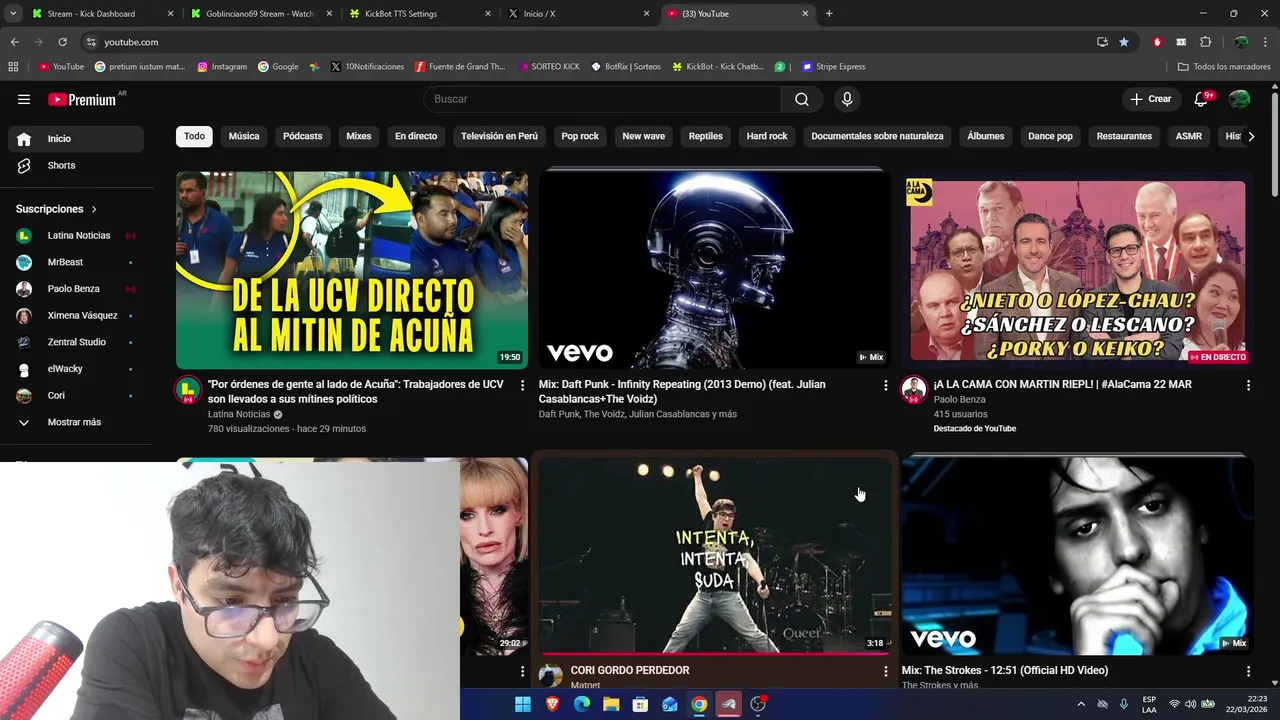1280x720 pixels.
Task: Select the Música filter chip
Action: 244,136
